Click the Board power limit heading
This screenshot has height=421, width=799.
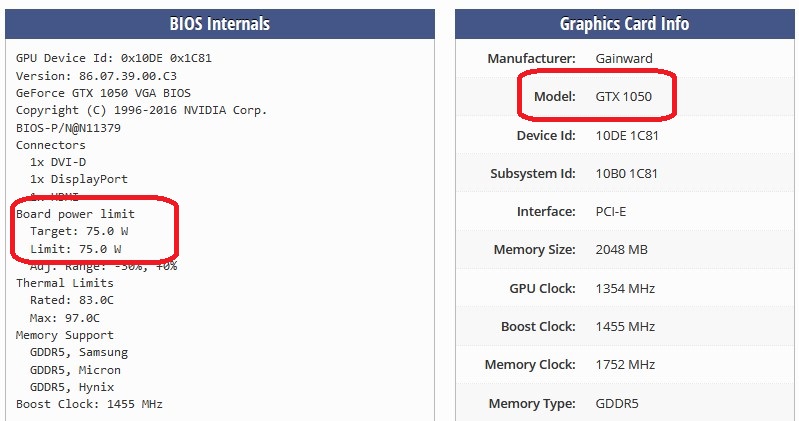point(75,214)
